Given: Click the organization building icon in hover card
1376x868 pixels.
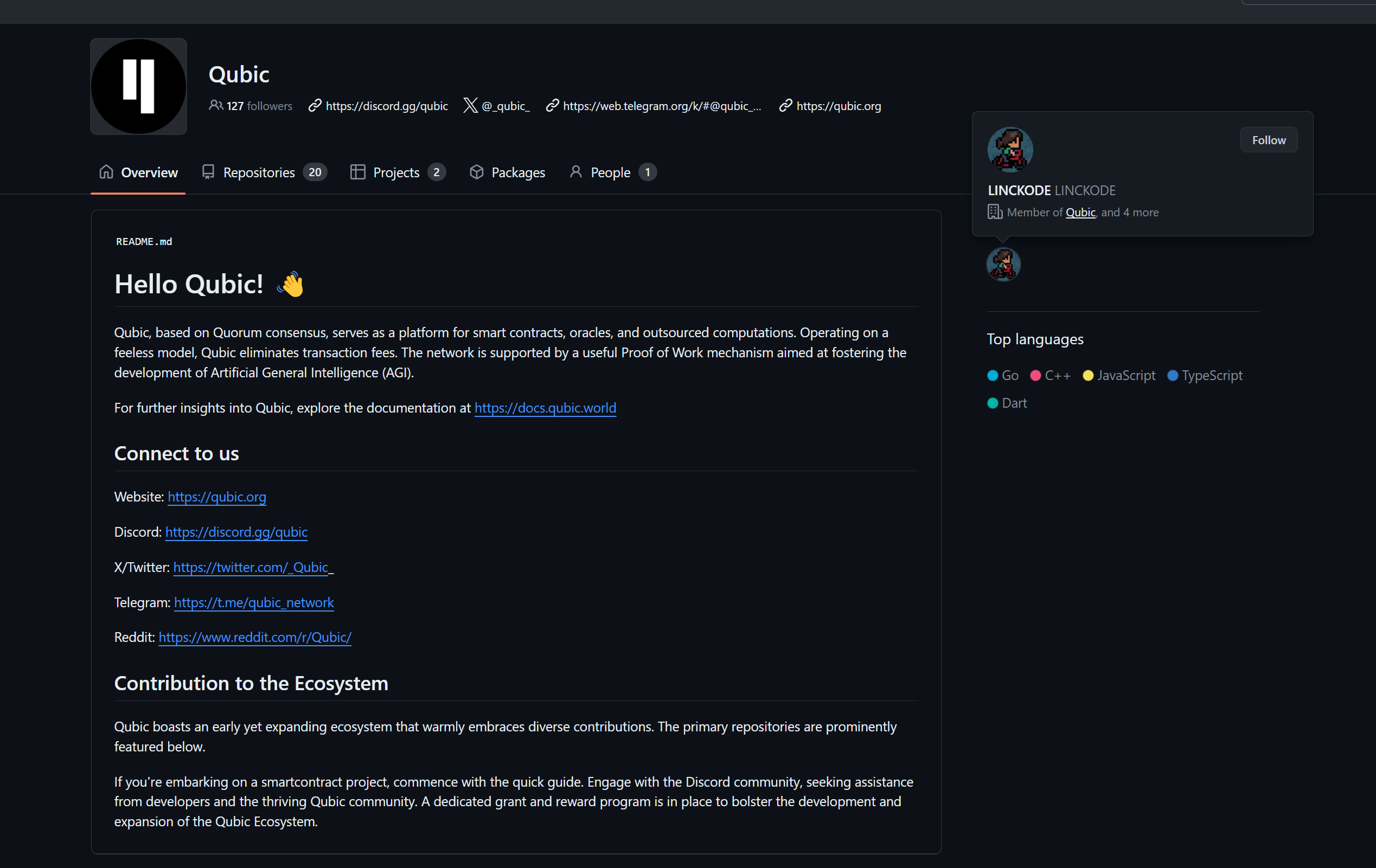Looking at the screenshot, I should (995, 212).
